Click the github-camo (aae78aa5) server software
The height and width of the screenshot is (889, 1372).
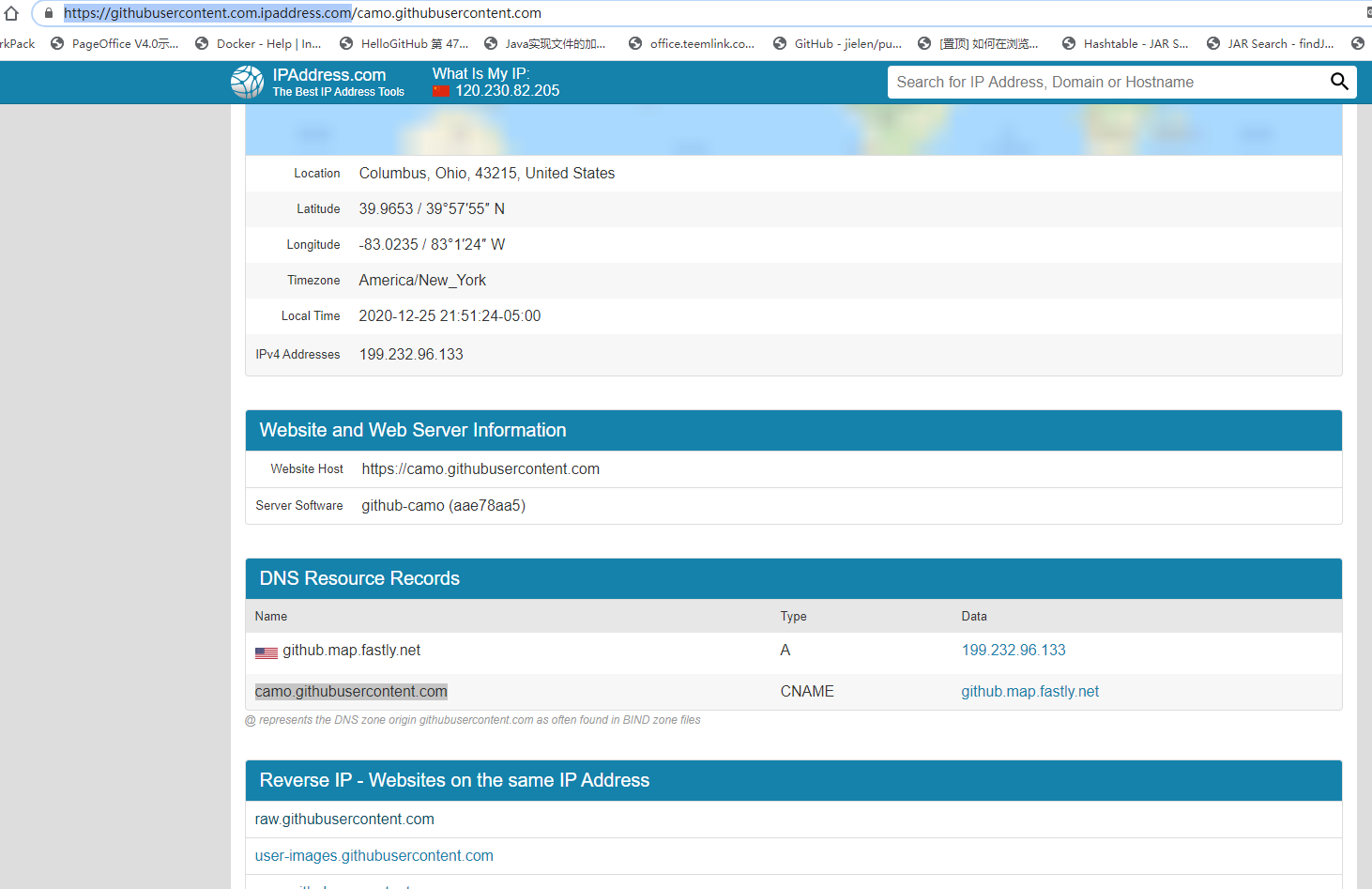(444, 505)
